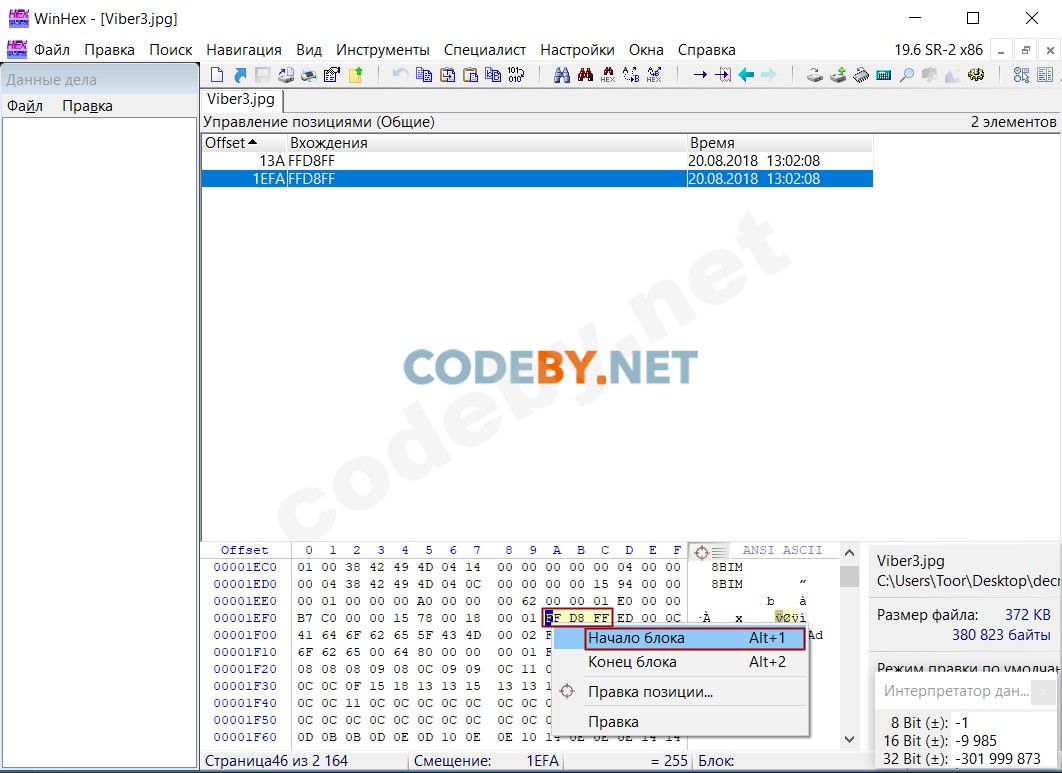Screen dimensions: 1062x773
Task: Open general options yellow gear icon
Action: tap(976, 75)
